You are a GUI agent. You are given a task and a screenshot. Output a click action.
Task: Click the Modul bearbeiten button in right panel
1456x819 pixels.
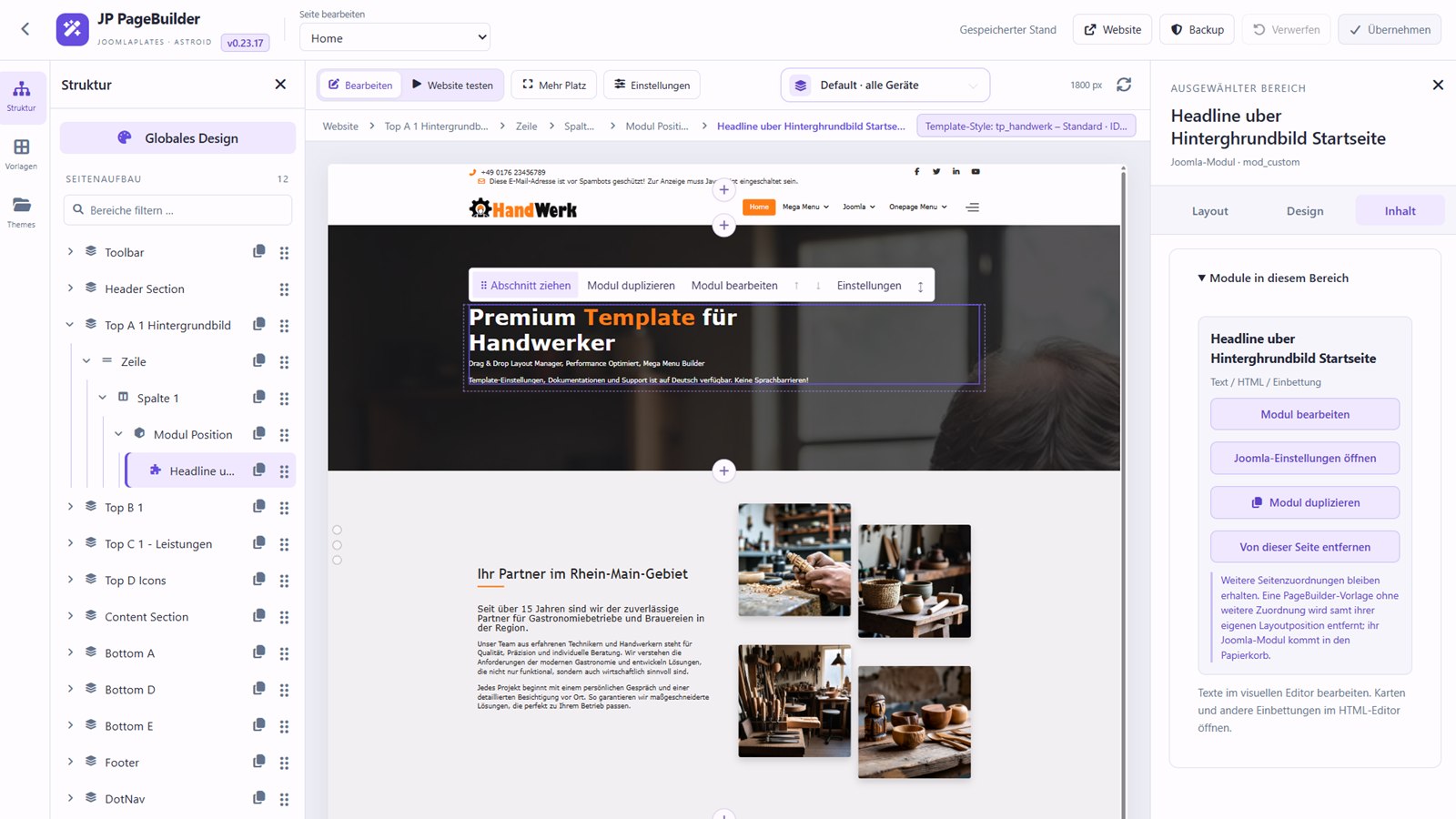point(1305,414)
